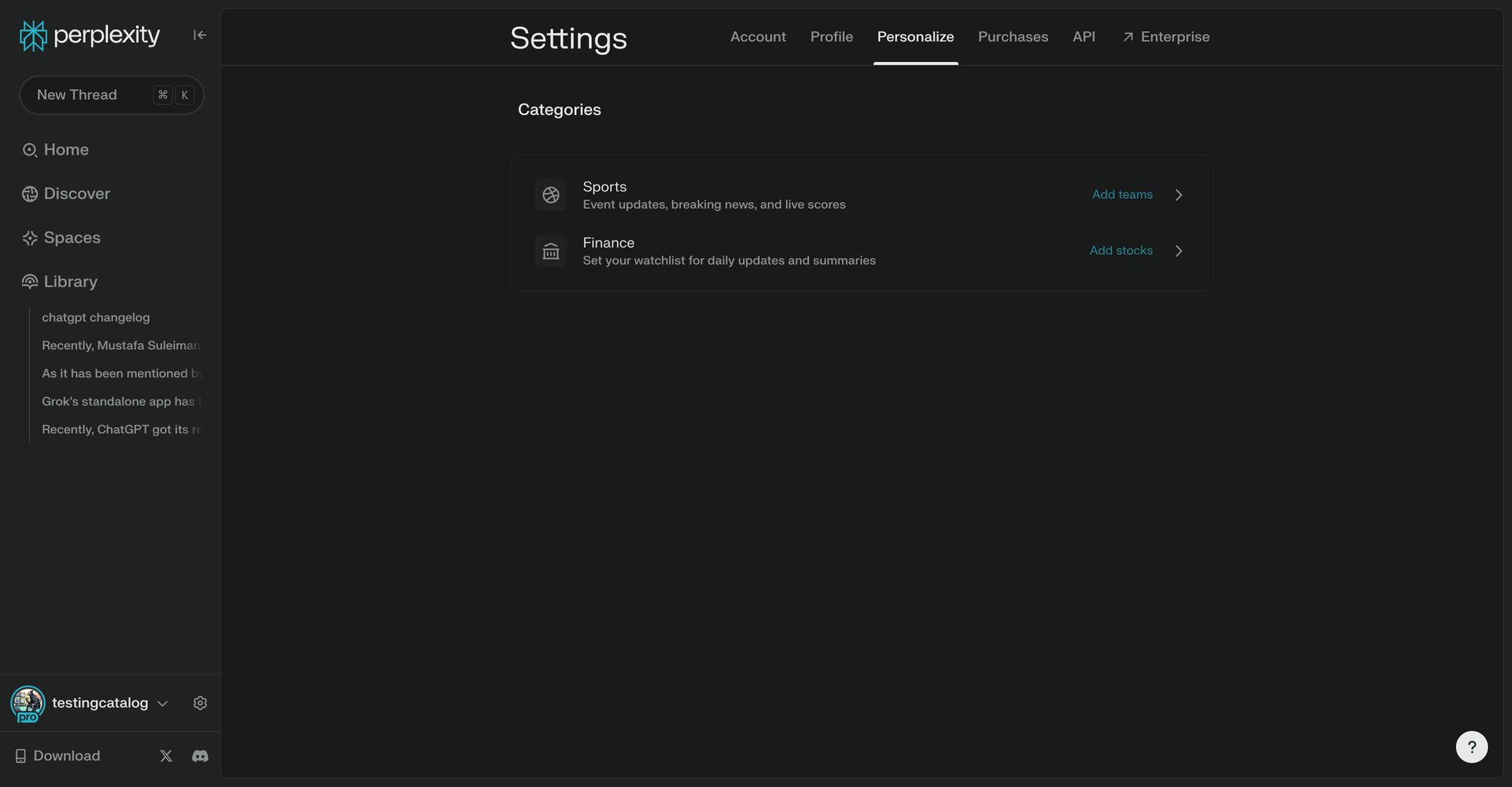Click the testingcatalog username

pos(100,703)
